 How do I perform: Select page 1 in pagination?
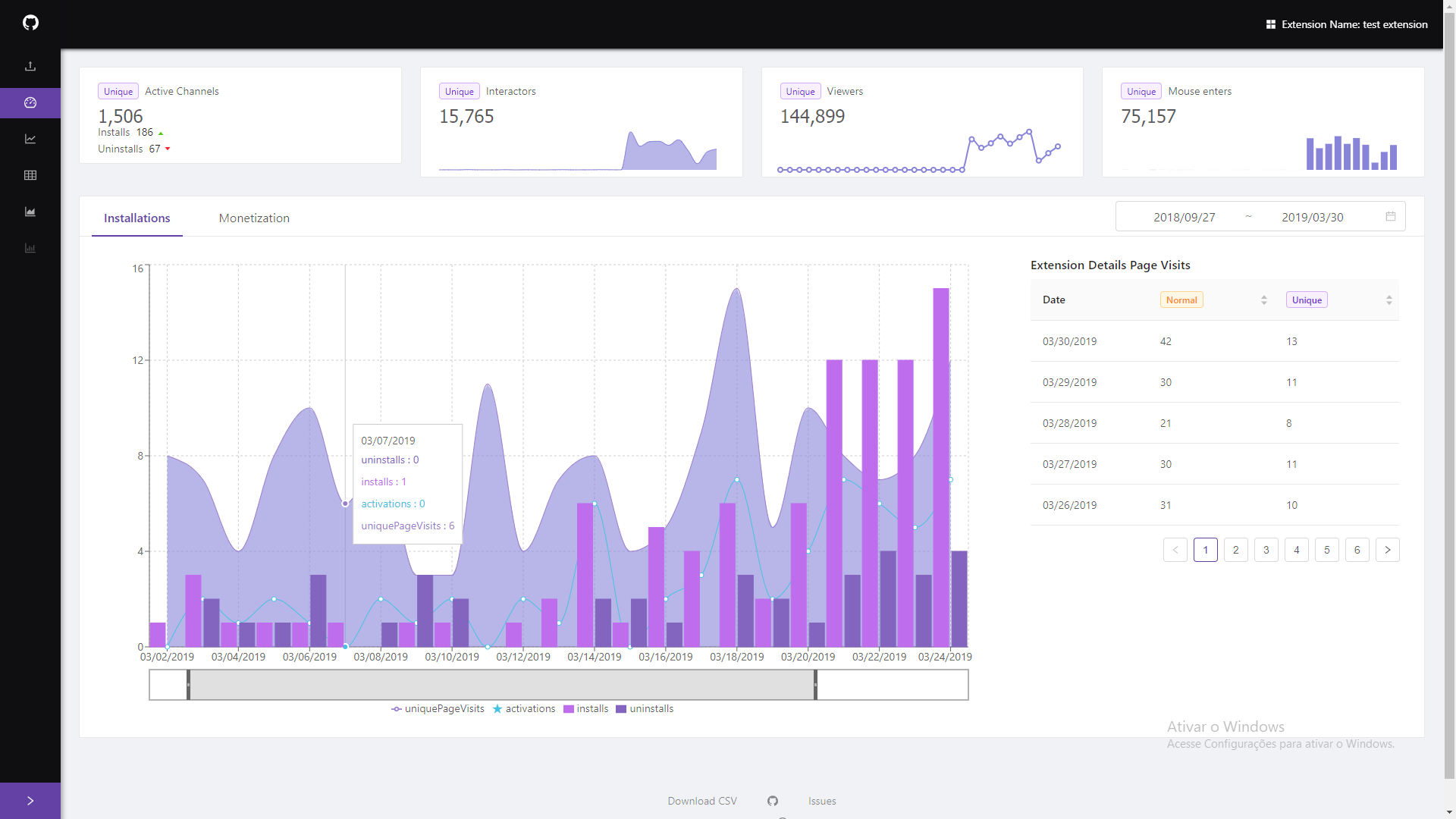point(1206,550)
